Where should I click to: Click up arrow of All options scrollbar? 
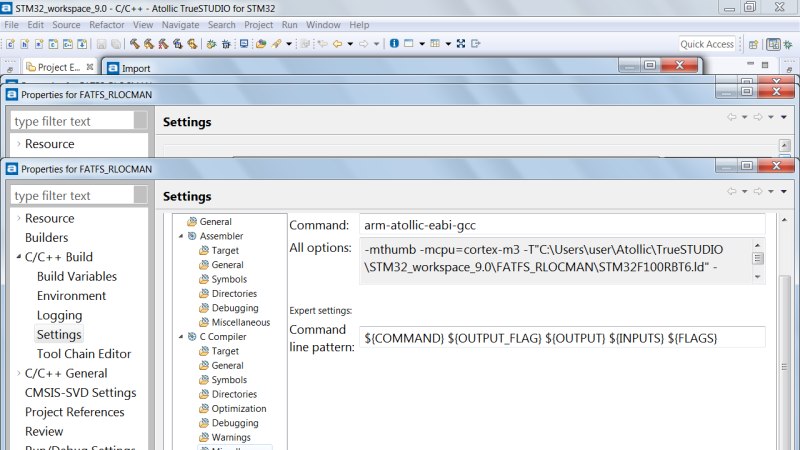pyautogui.click(x=758, y=245)
